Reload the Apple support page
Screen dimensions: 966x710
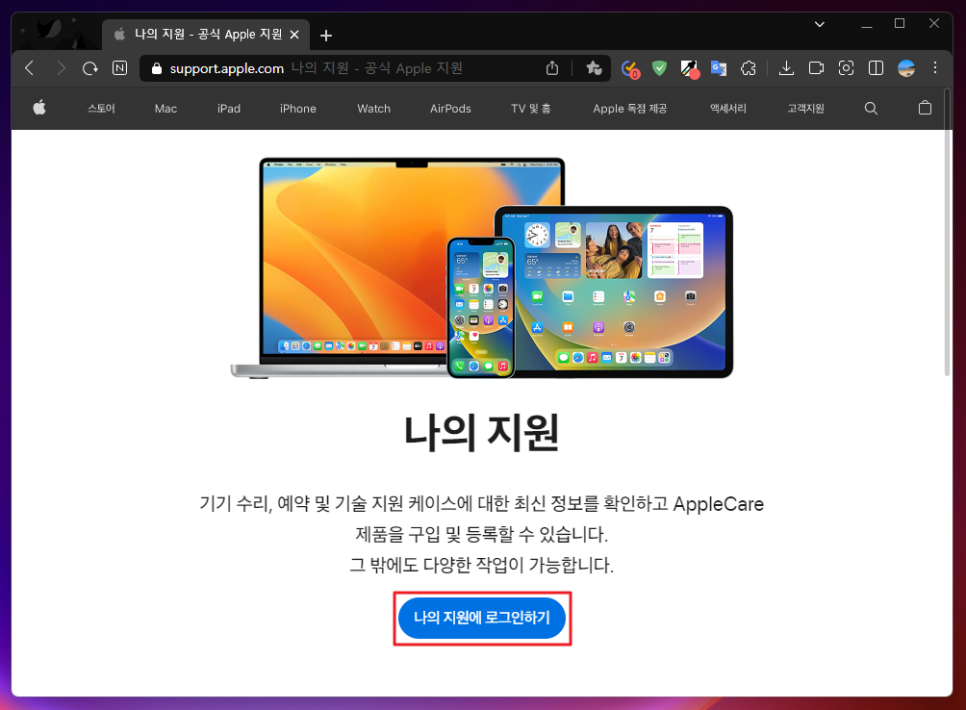point(90,68)
